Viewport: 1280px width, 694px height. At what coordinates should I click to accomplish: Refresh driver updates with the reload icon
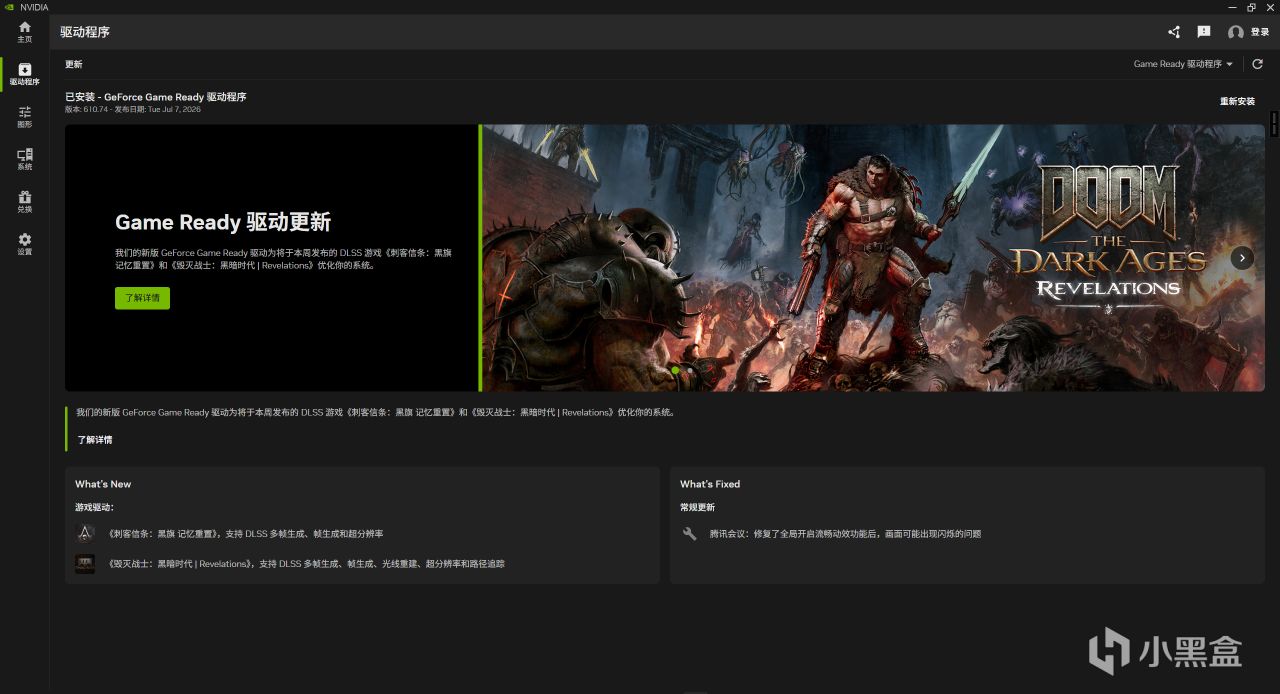1258,64
